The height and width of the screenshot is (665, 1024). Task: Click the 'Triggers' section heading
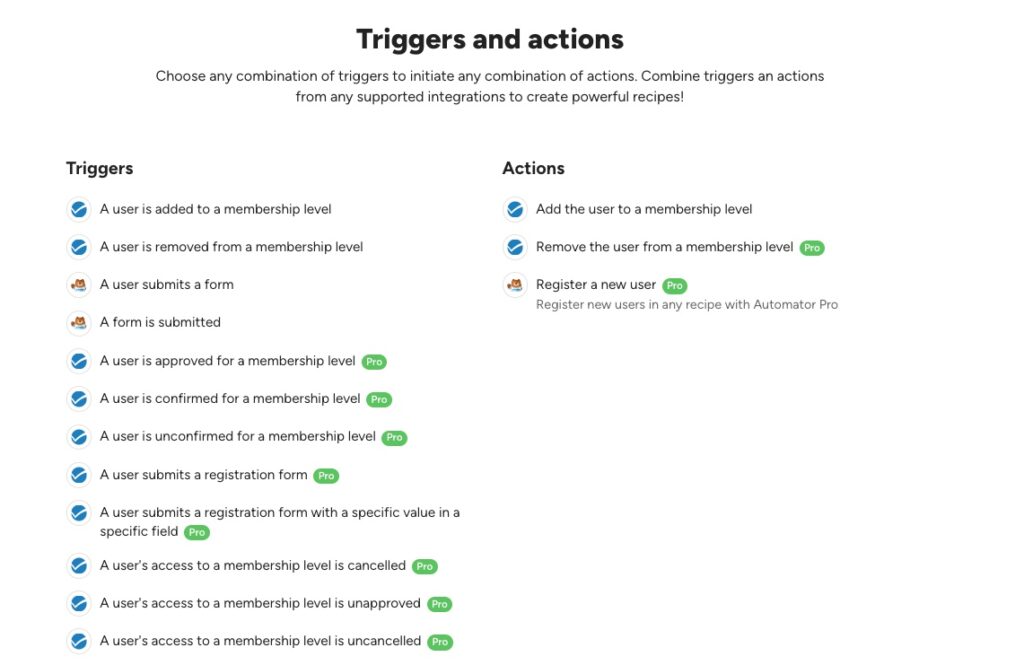99,169
